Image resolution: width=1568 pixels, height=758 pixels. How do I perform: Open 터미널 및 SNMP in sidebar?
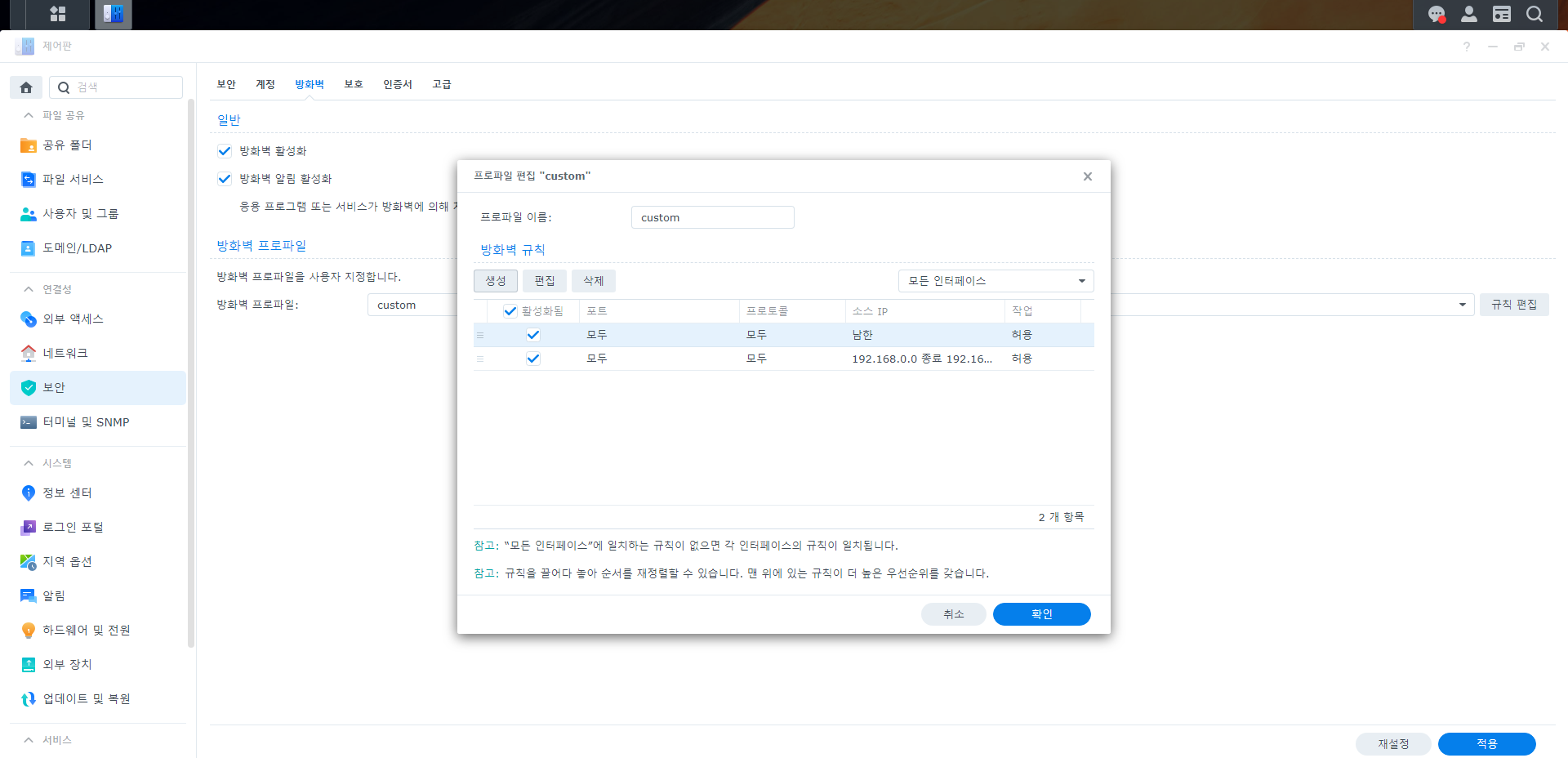click(98, 422)
